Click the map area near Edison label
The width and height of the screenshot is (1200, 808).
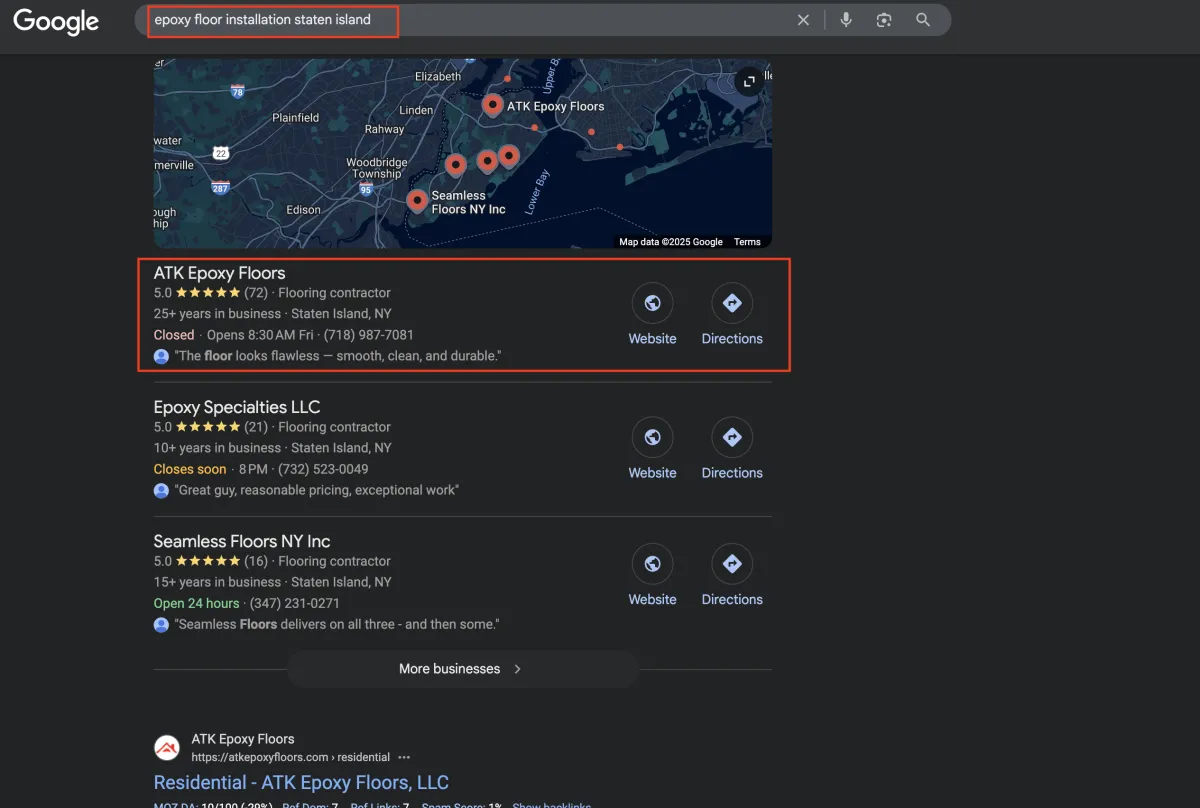coord(303,210)
